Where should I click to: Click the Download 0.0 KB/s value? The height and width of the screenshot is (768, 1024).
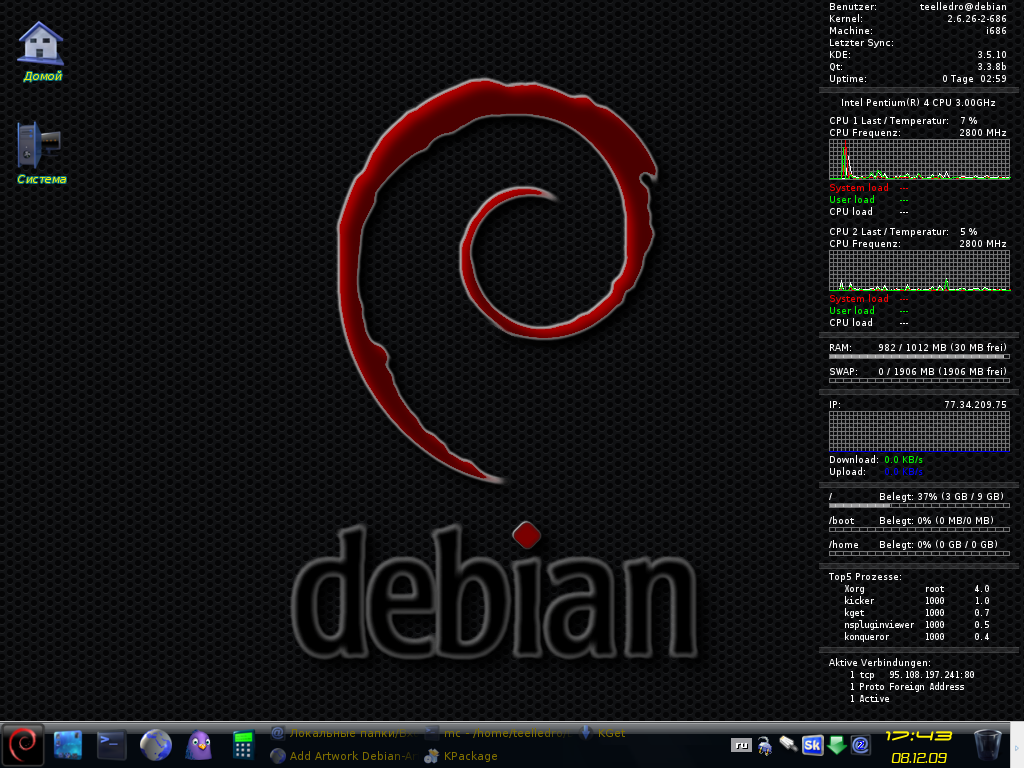coord(903,460)
